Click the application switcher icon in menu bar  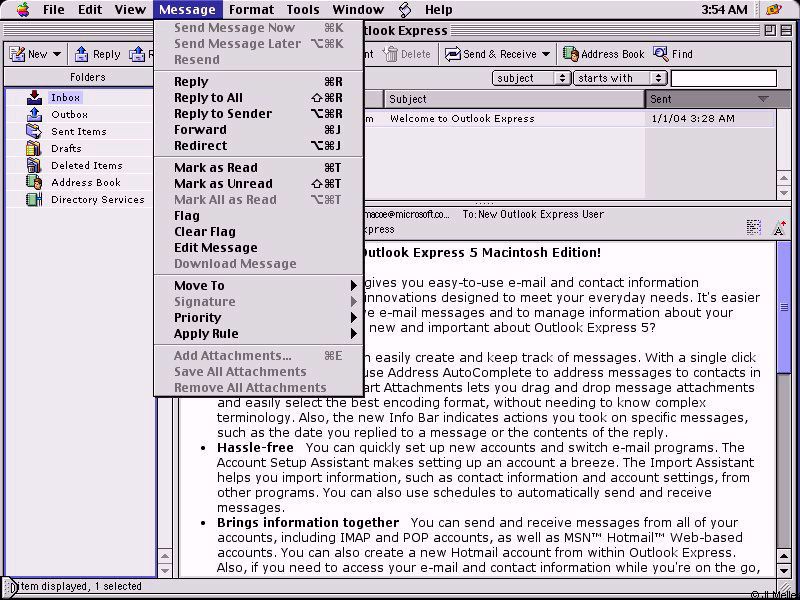tap(774, 9)
